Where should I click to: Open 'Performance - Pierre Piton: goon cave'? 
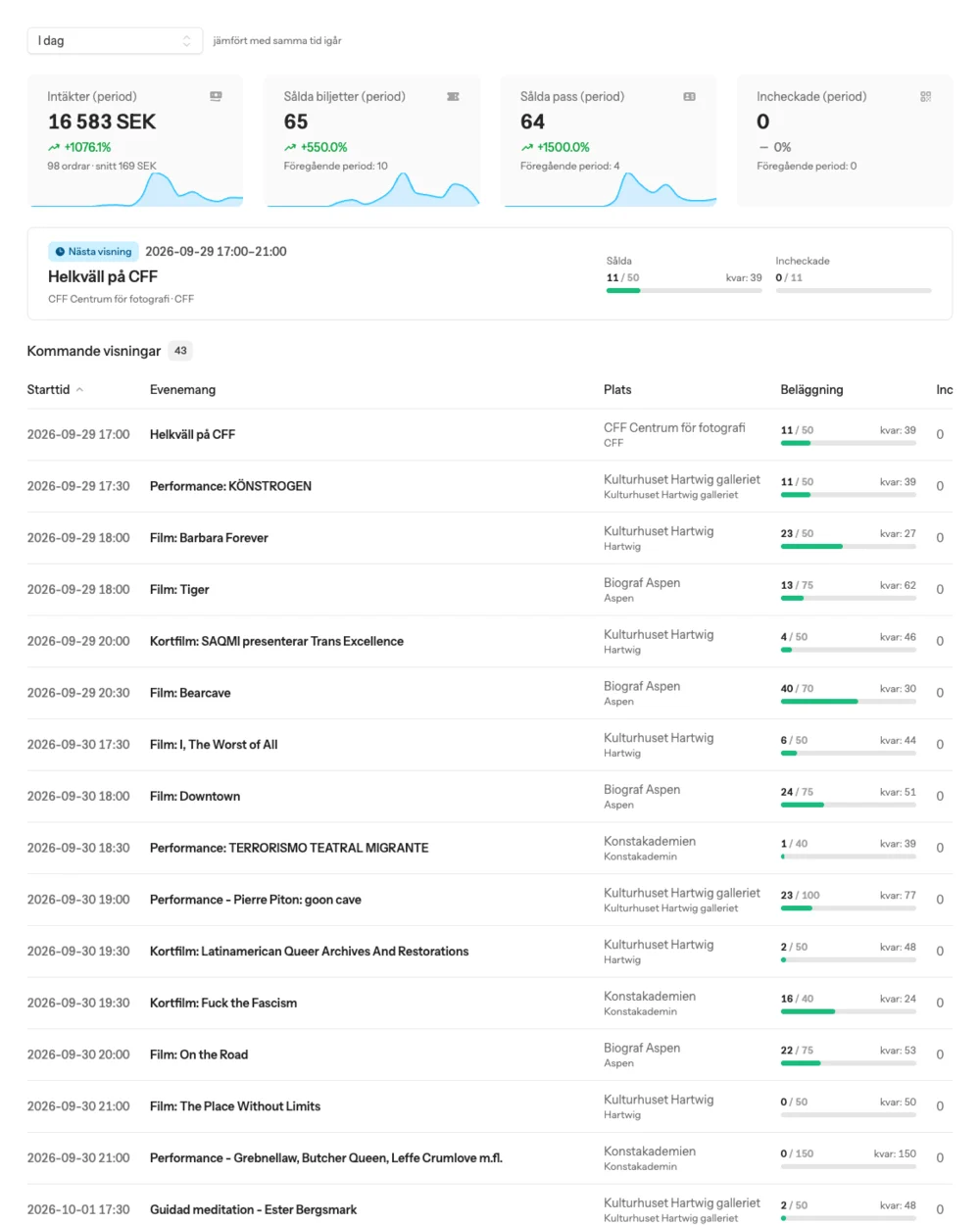[x=256, y=900]
